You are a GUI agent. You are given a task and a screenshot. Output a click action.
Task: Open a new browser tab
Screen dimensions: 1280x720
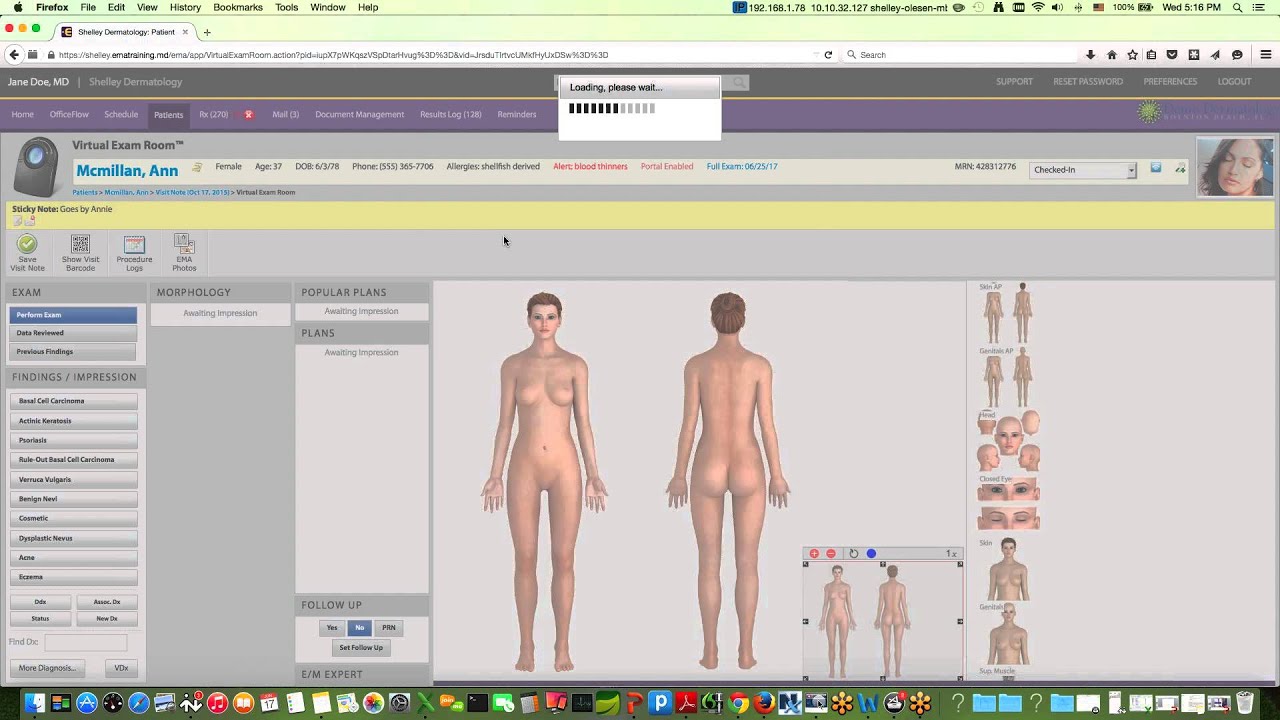click(207, 32)
